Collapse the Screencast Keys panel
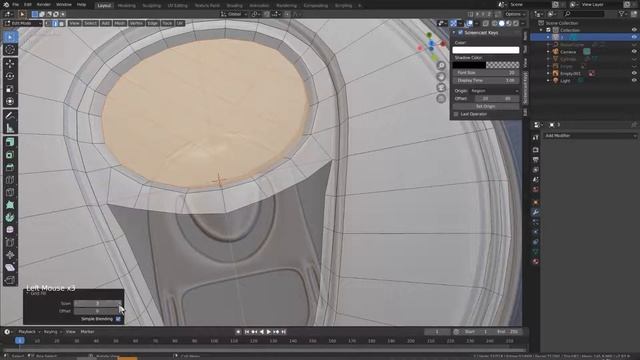640x360 pixels. 454,33
